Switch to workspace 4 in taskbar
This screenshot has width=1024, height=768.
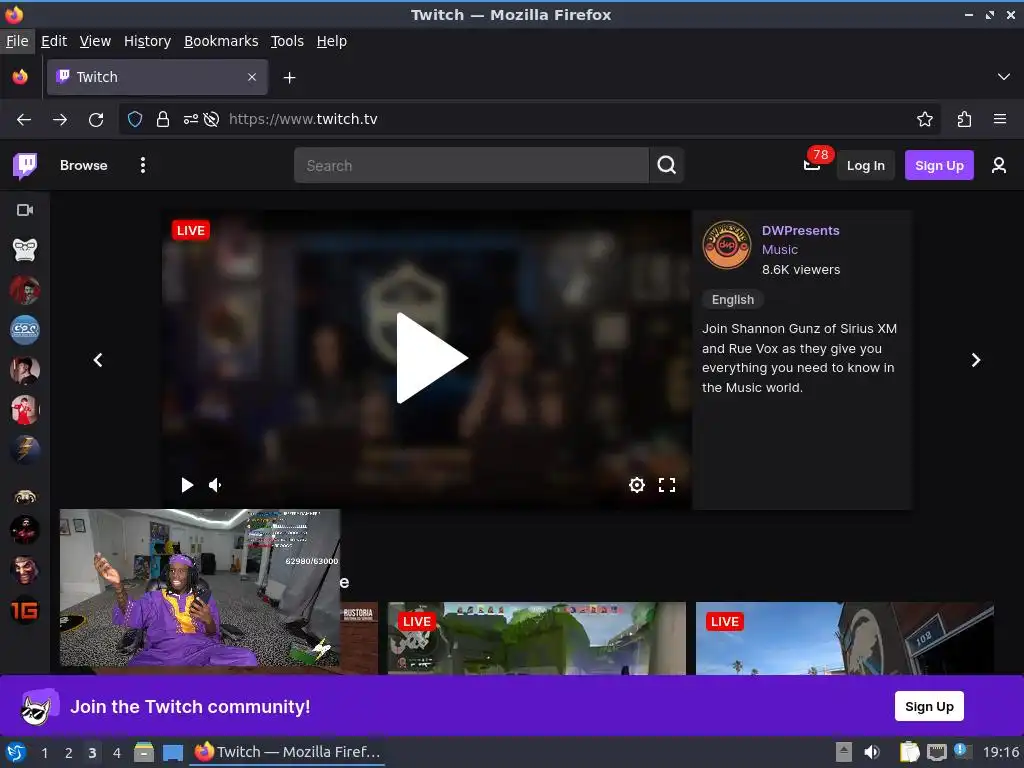click(x=116, y=753)
